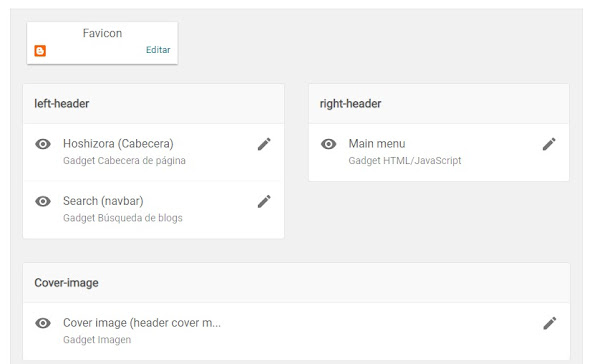Image resolution: width=600 pixels, height=364 pixels.
Task: Edit the Hoshizora (Cabecera) gadget pencil
Action: pyautogui.click(x=264, y=144)
